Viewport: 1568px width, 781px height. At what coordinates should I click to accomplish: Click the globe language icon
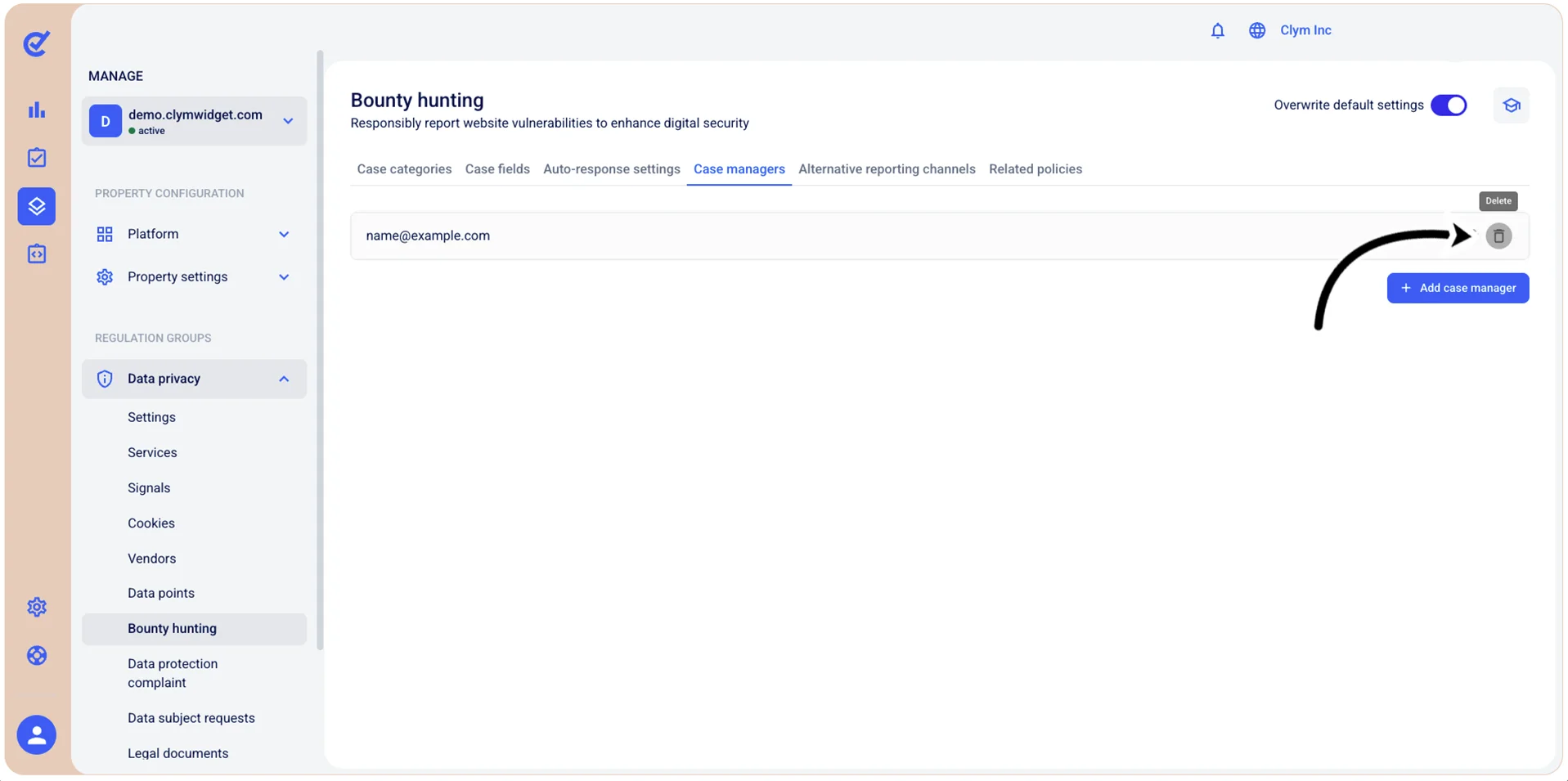click(1257, 30)
